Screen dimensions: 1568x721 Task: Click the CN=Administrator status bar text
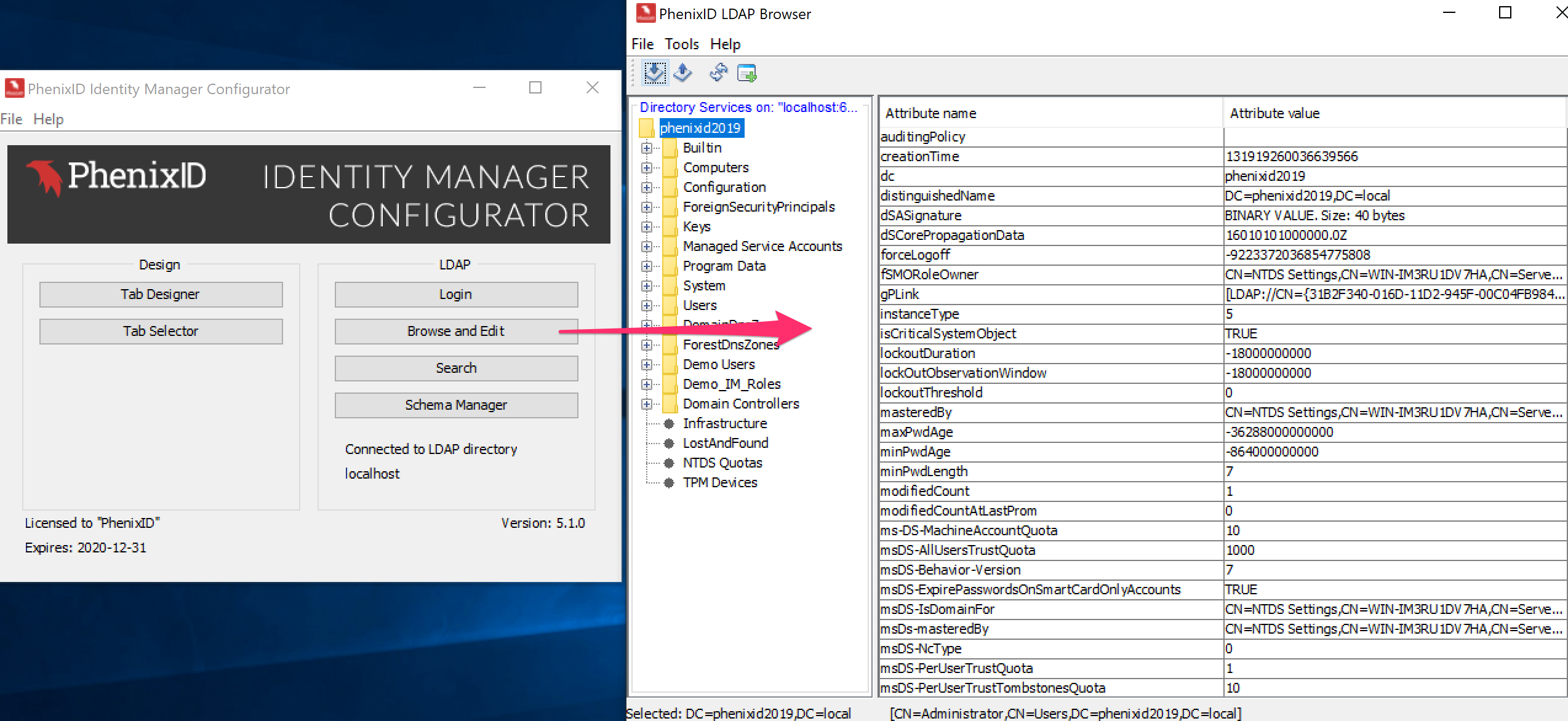pyautogui.click(x=1066, y=713)
